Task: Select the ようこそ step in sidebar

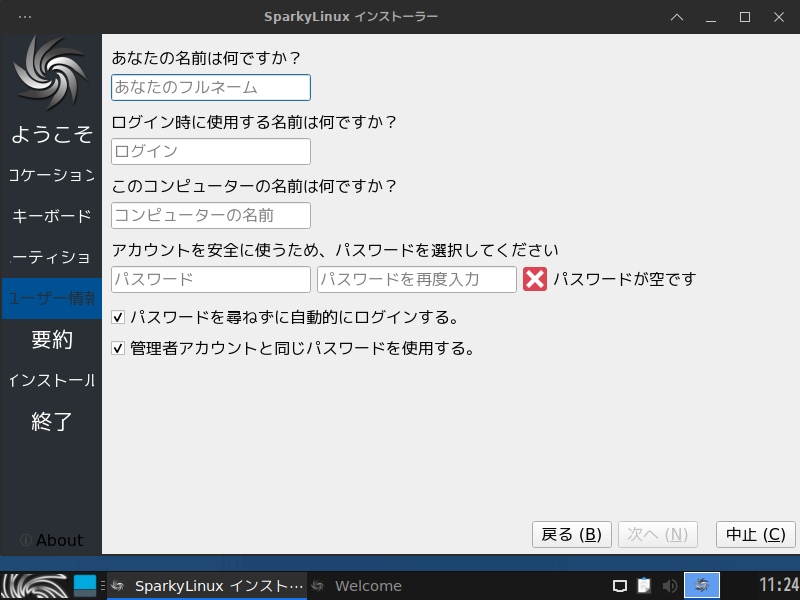Action: [x=52, y=134]
